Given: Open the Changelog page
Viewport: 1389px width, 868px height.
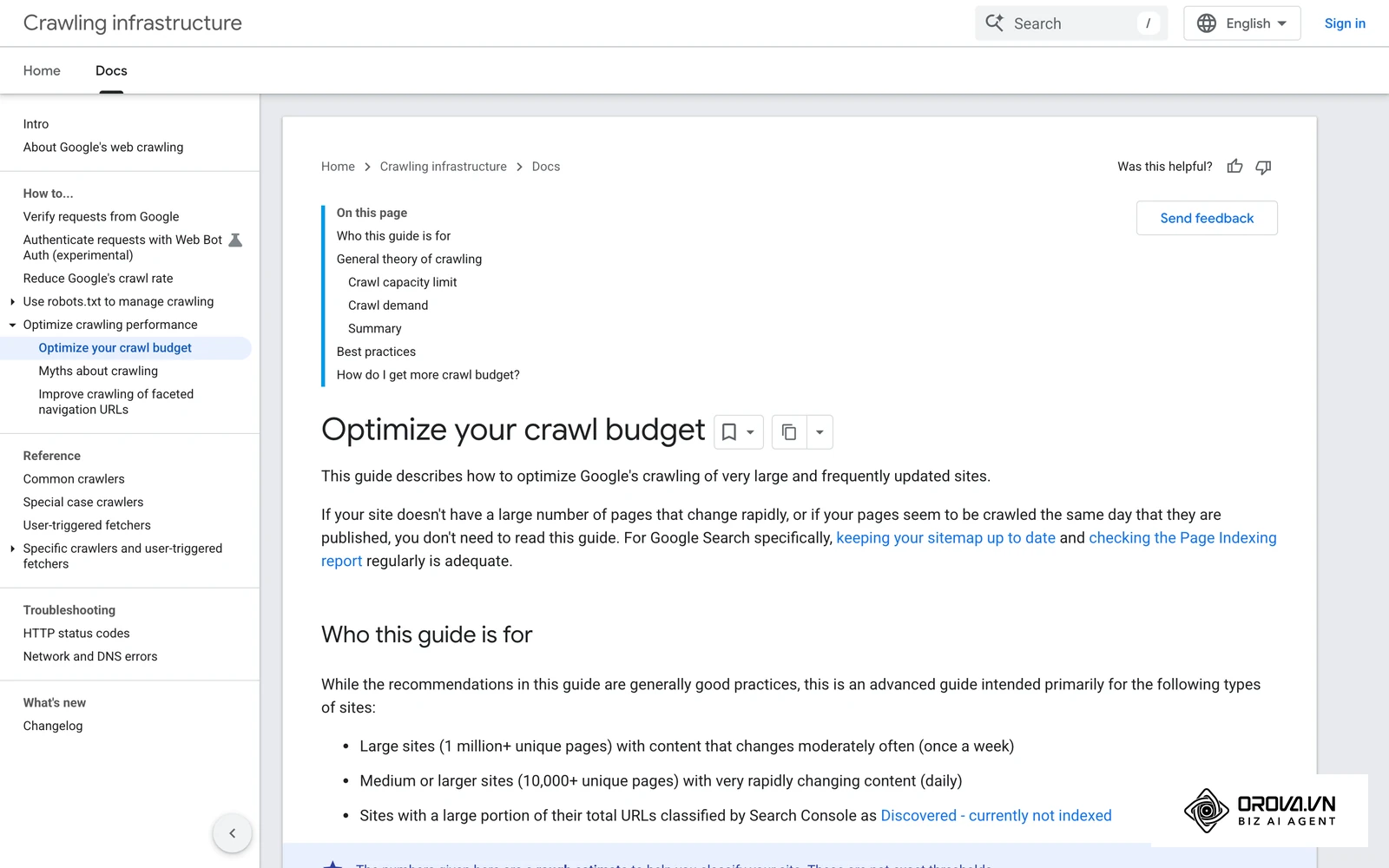Looking at the screenshot, I should pos(53,726).
